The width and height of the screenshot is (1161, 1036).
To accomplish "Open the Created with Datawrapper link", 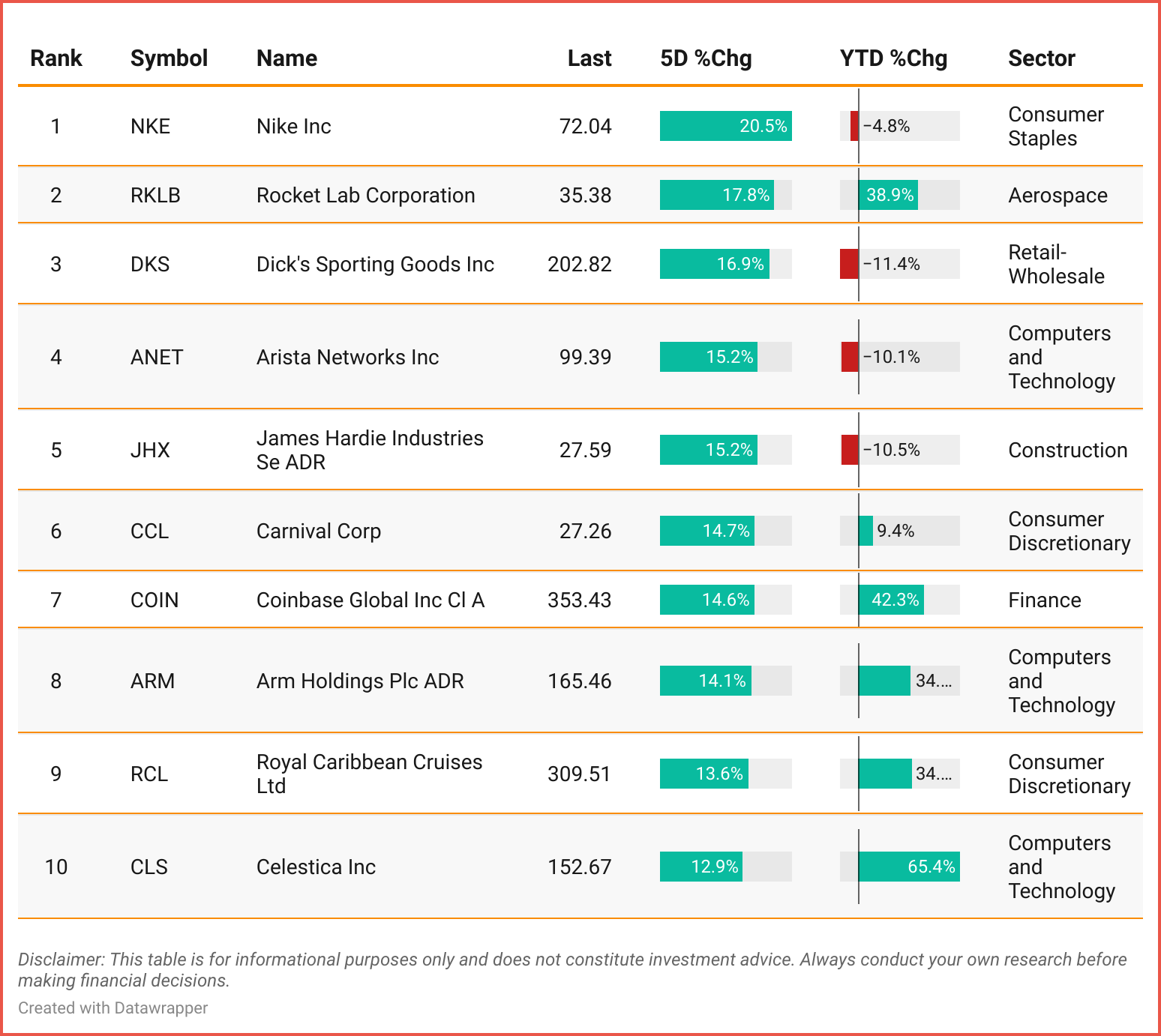I will coord(112,1008).
